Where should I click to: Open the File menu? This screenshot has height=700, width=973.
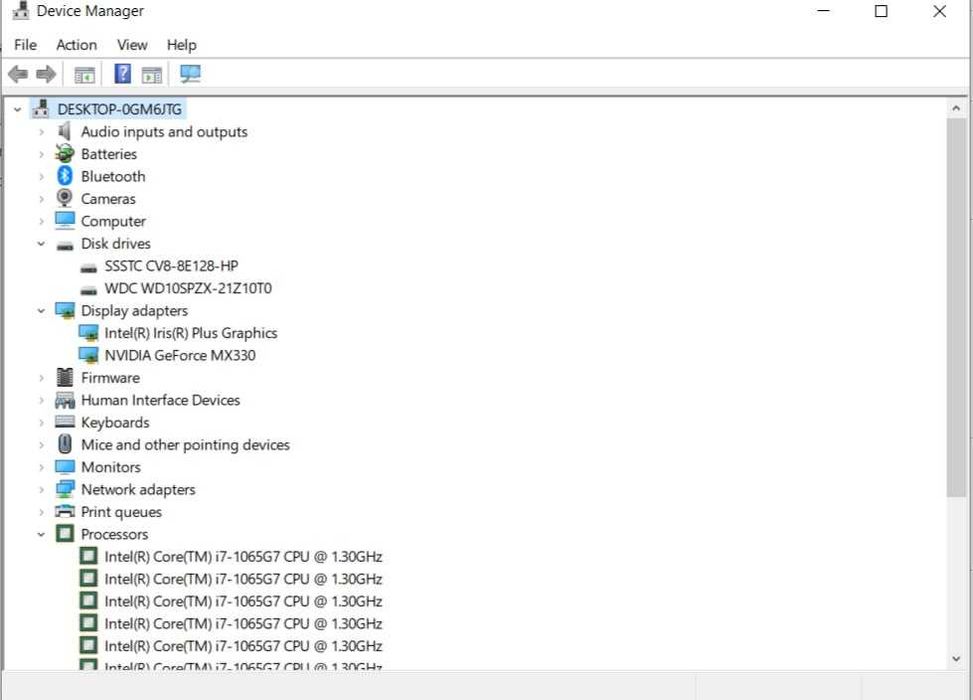pos(25,45)
